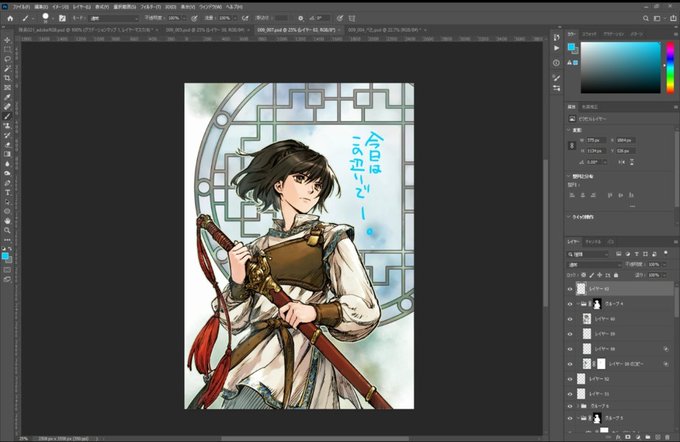Click the vertical hue spectrum slider
This screenshot has width=680, height=442.
point(670,68)
